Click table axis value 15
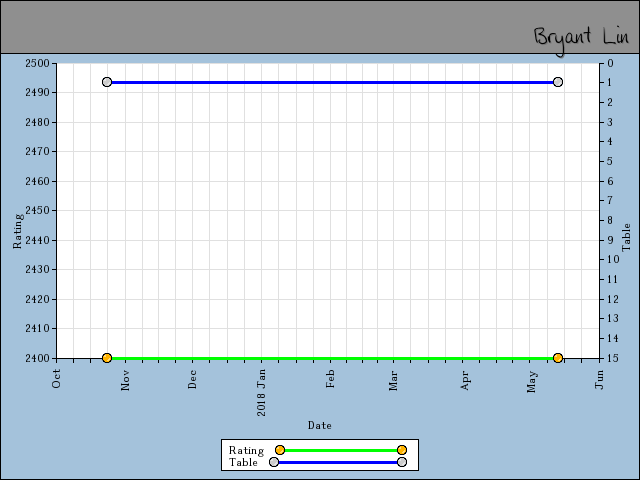This screenshot has height=480, width=640. click(x=613, y=358)
